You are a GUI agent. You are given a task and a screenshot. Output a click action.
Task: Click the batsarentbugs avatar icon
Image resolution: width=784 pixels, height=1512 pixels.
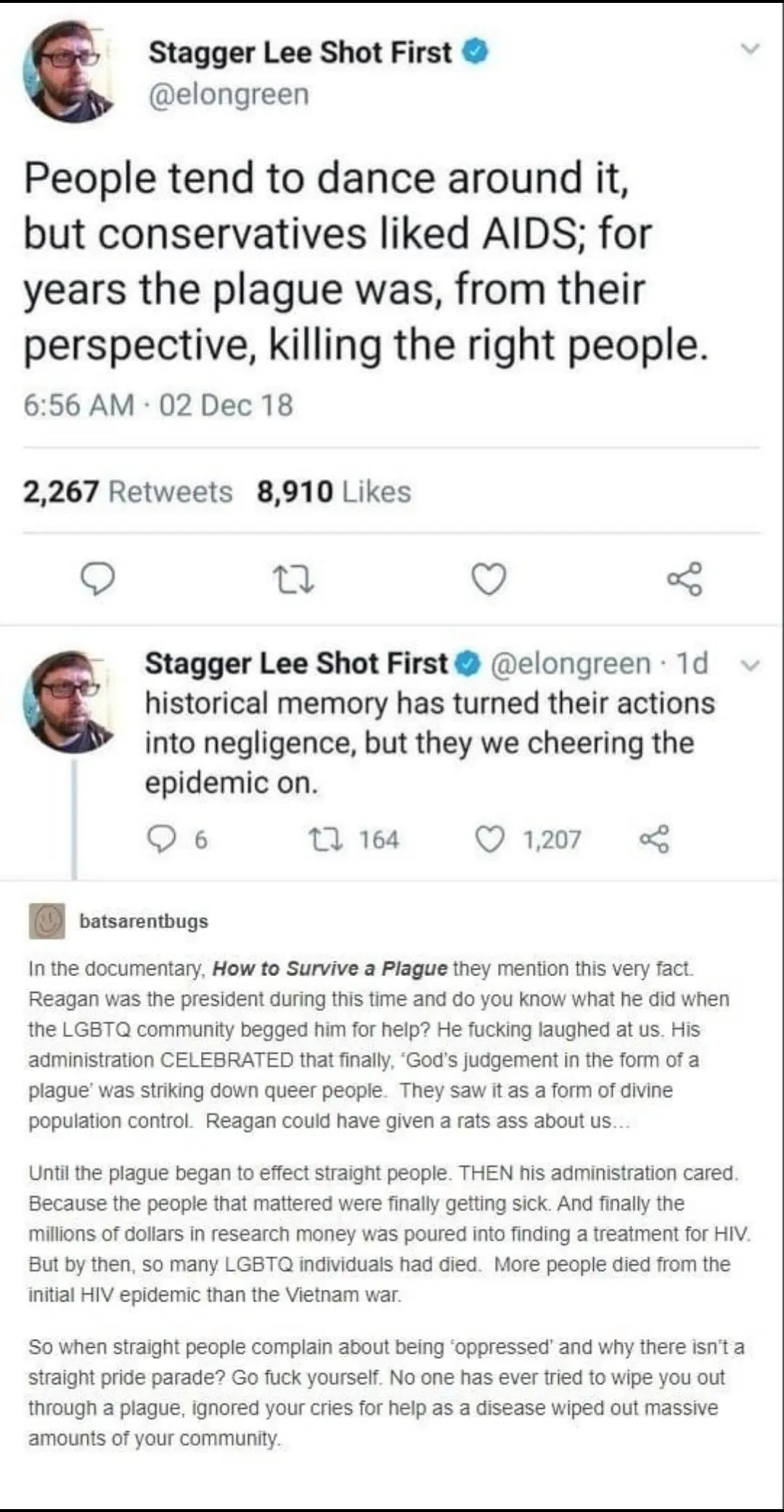tap(47, 922)
